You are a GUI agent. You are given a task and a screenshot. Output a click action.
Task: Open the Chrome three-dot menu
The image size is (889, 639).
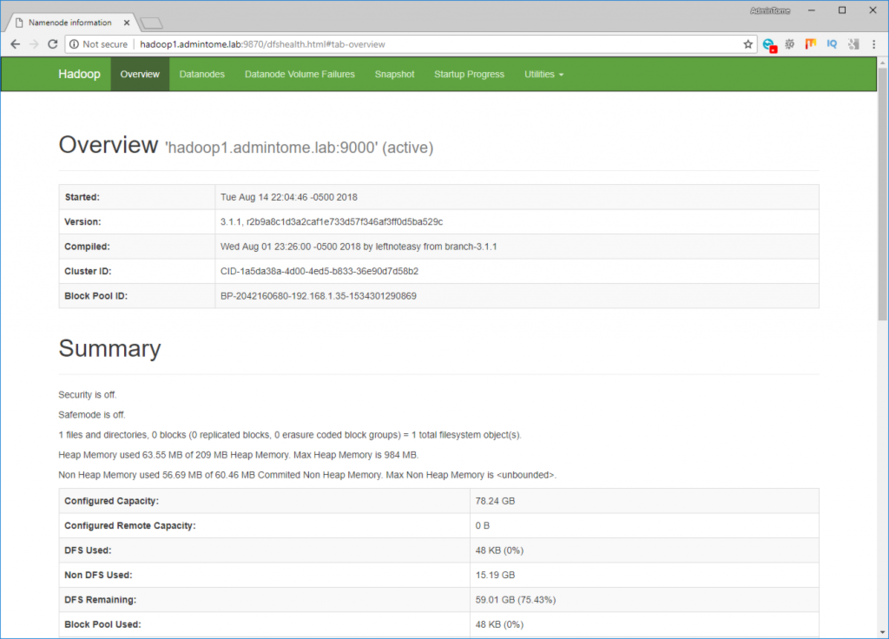coord(874,44)
